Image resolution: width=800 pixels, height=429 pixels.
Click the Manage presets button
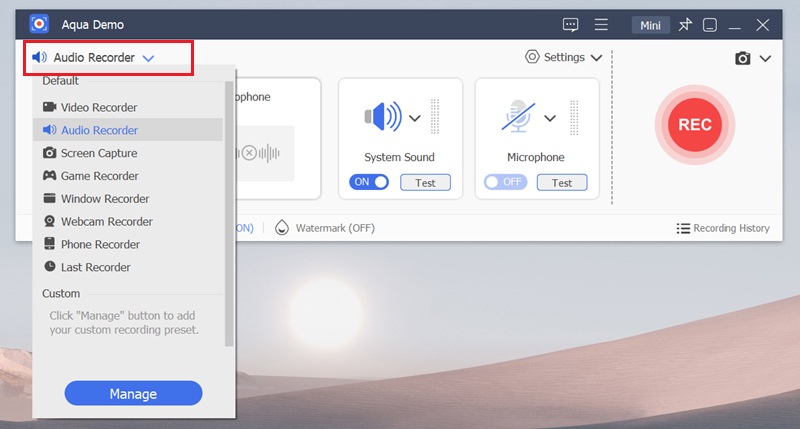(133, 393)
